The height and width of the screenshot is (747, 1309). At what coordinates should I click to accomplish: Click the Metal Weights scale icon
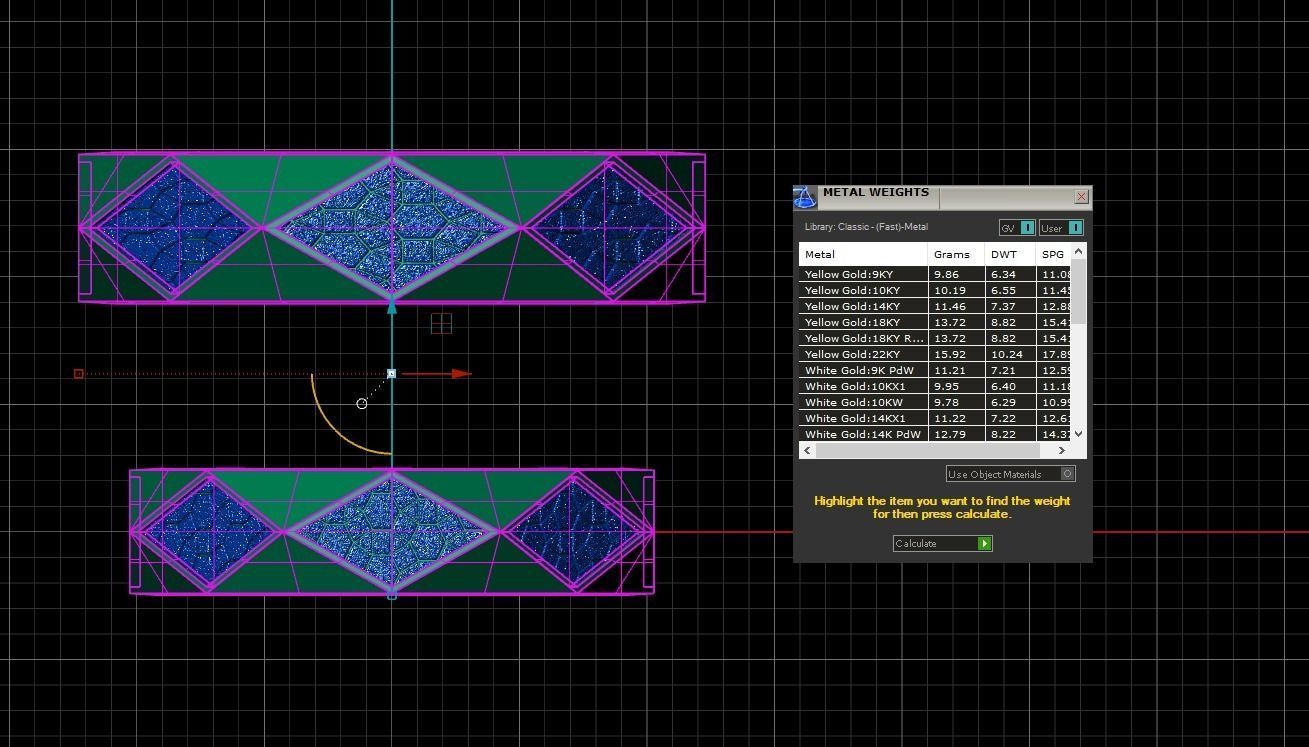pos(805,197)
